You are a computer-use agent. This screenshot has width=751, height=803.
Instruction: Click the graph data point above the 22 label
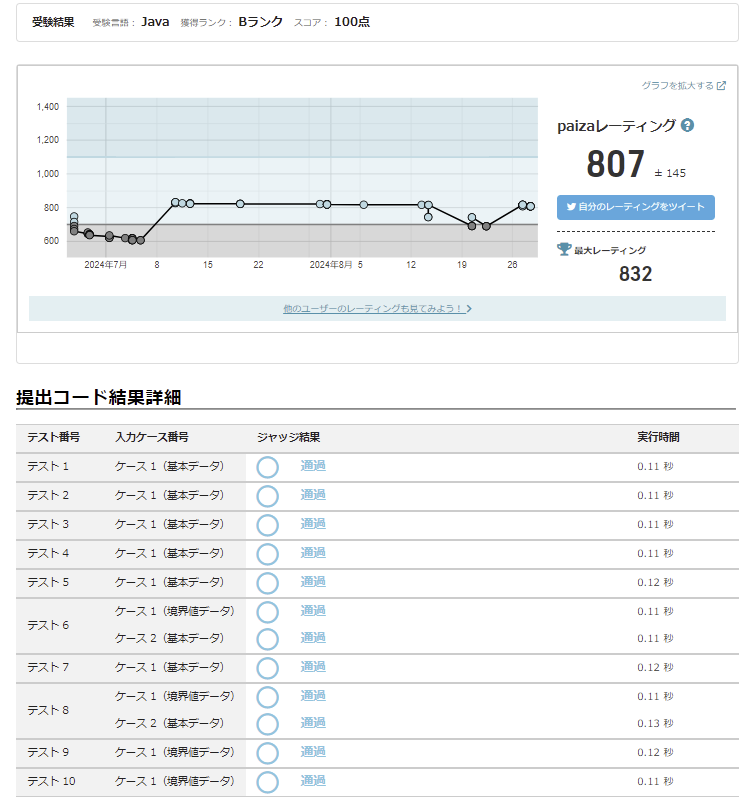click(240, 204)
